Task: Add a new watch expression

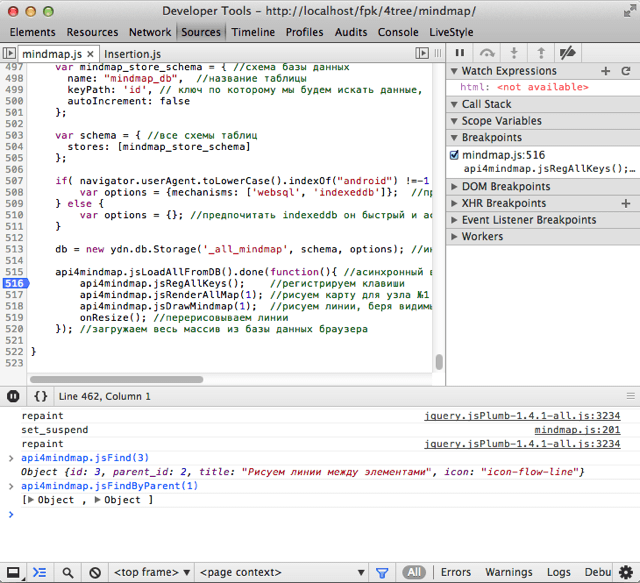Action: tap(605, 71)
